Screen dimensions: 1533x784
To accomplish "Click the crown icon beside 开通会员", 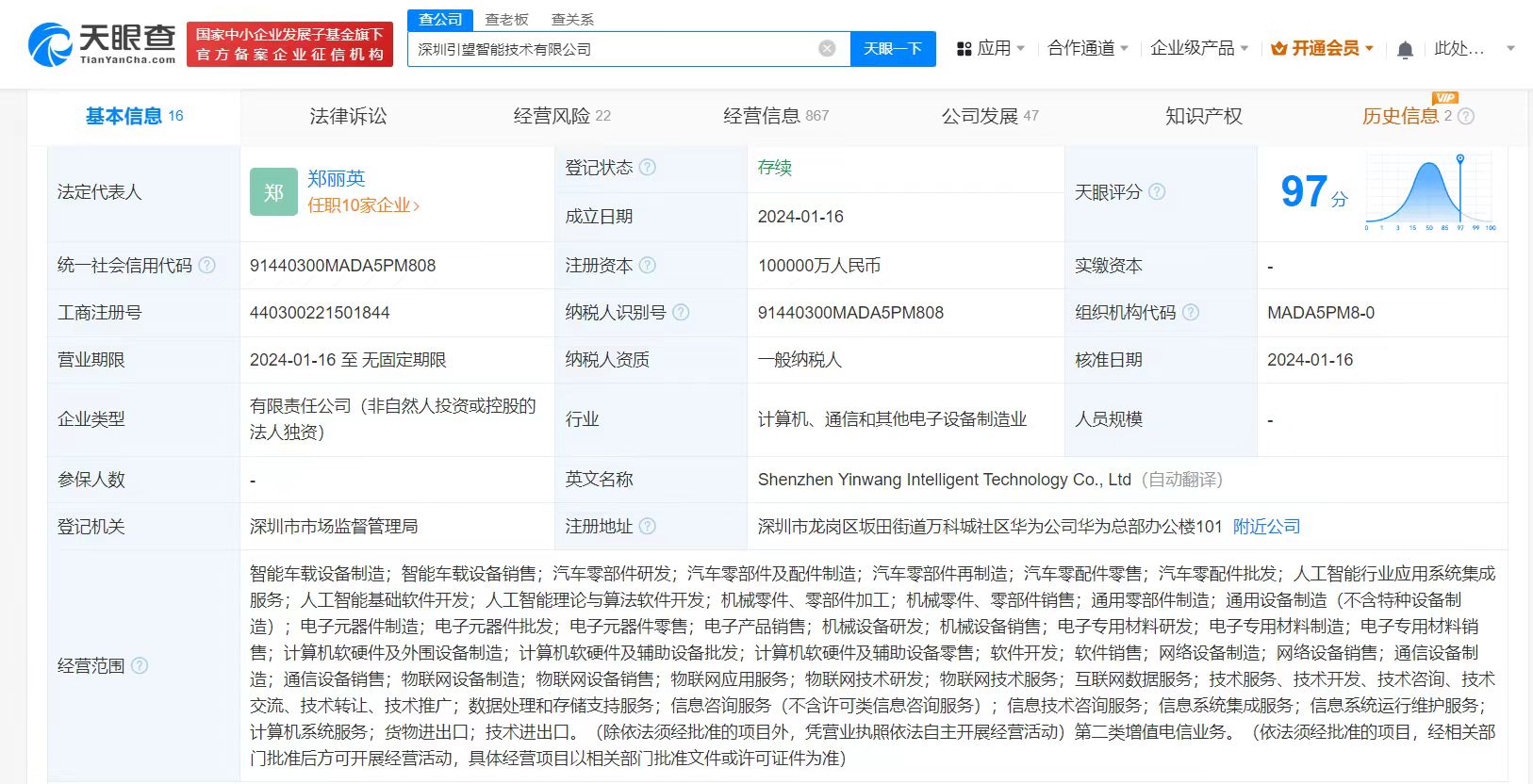I will click(x=1279, y=49).
